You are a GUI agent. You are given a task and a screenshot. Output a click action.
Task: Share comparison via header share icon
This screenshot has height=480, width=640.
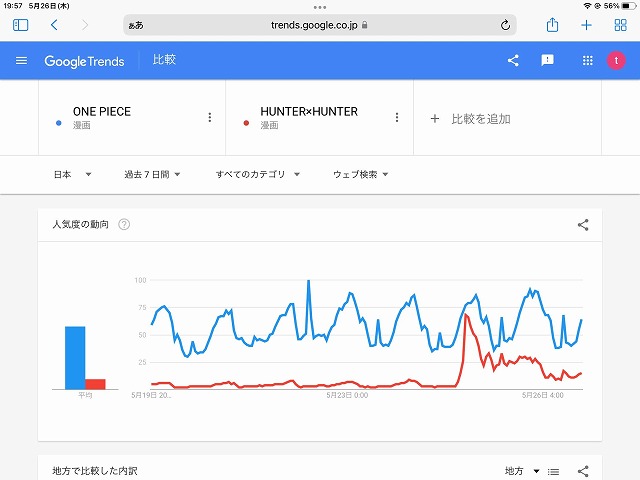[x=513, y=60]
